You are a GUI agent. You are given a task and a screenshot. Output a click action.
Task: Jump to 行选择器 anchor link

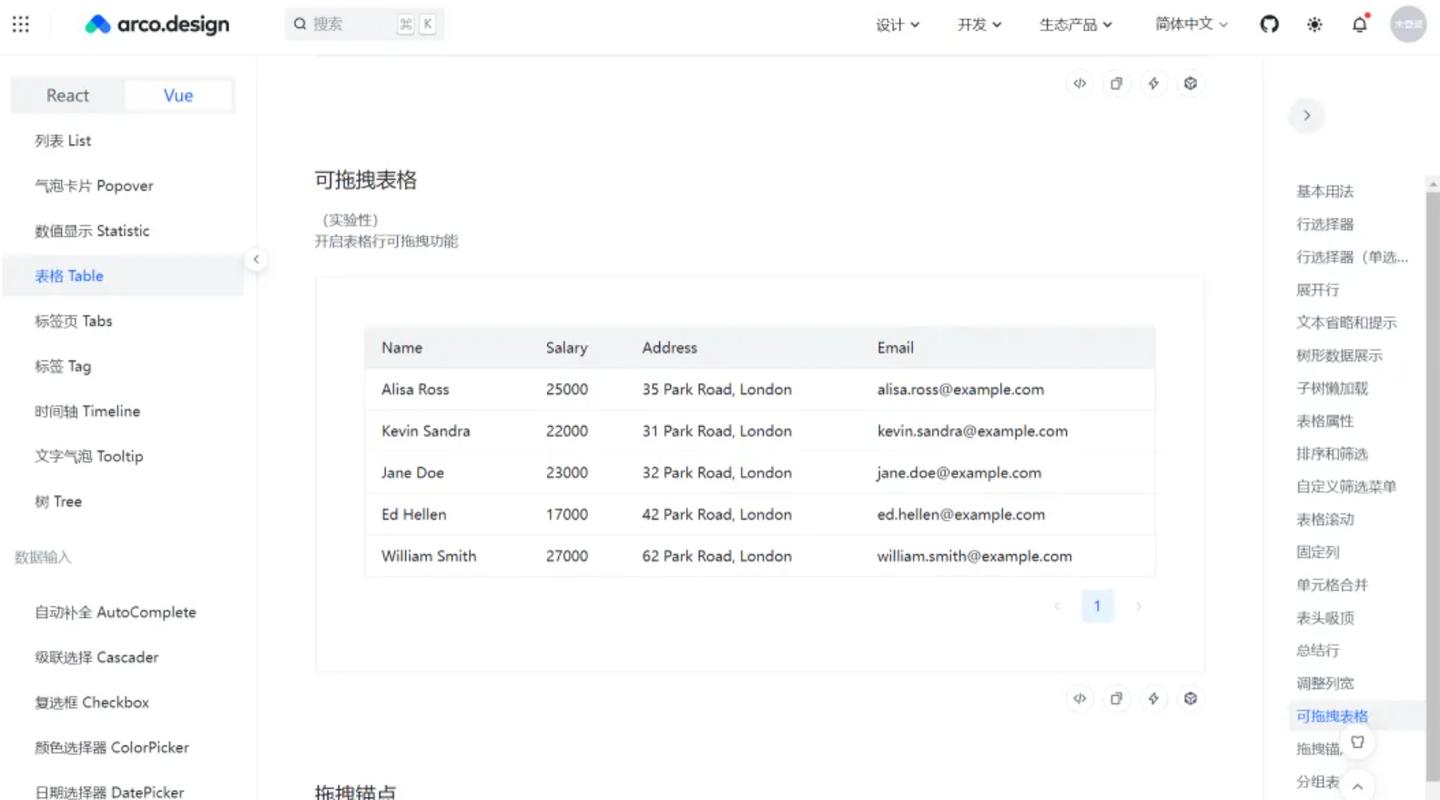pos(1325,225)
